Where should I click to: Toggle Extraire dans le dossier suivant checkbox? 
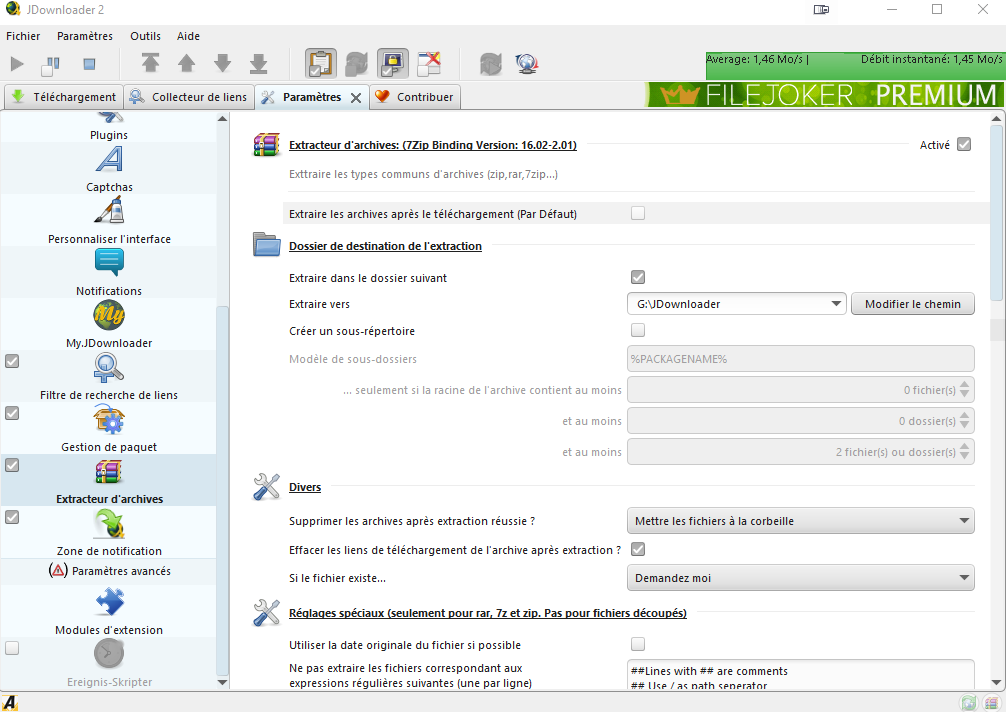[638, 277]
